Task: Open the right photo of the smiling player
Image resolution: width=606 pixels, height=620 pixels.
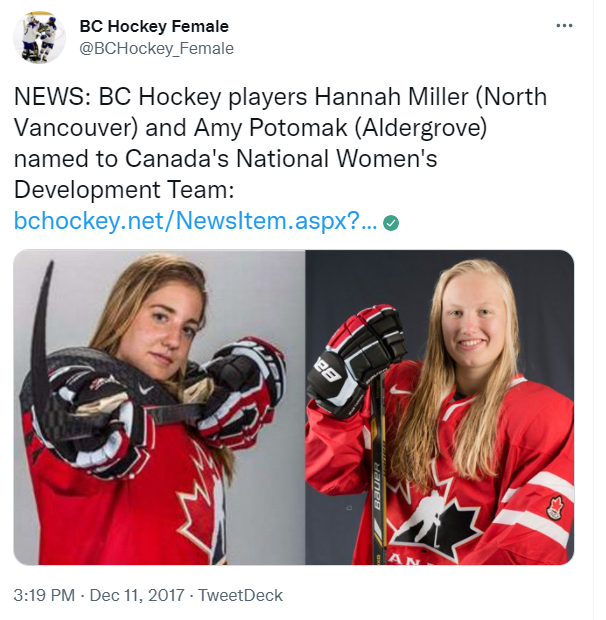Action: point(440,407)
